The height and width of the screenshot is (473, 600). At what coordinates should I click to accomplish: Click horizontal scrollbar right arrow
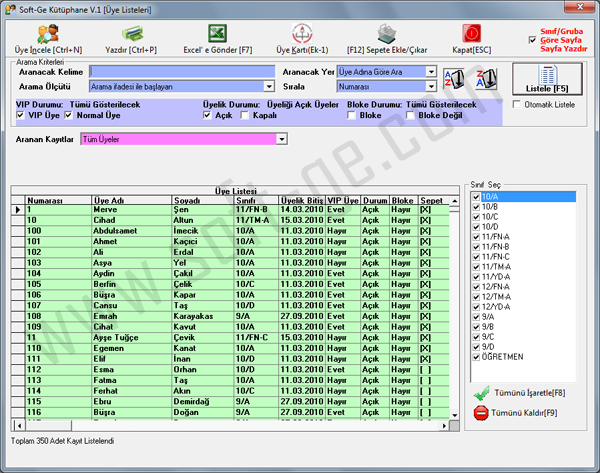pos(444,426)
